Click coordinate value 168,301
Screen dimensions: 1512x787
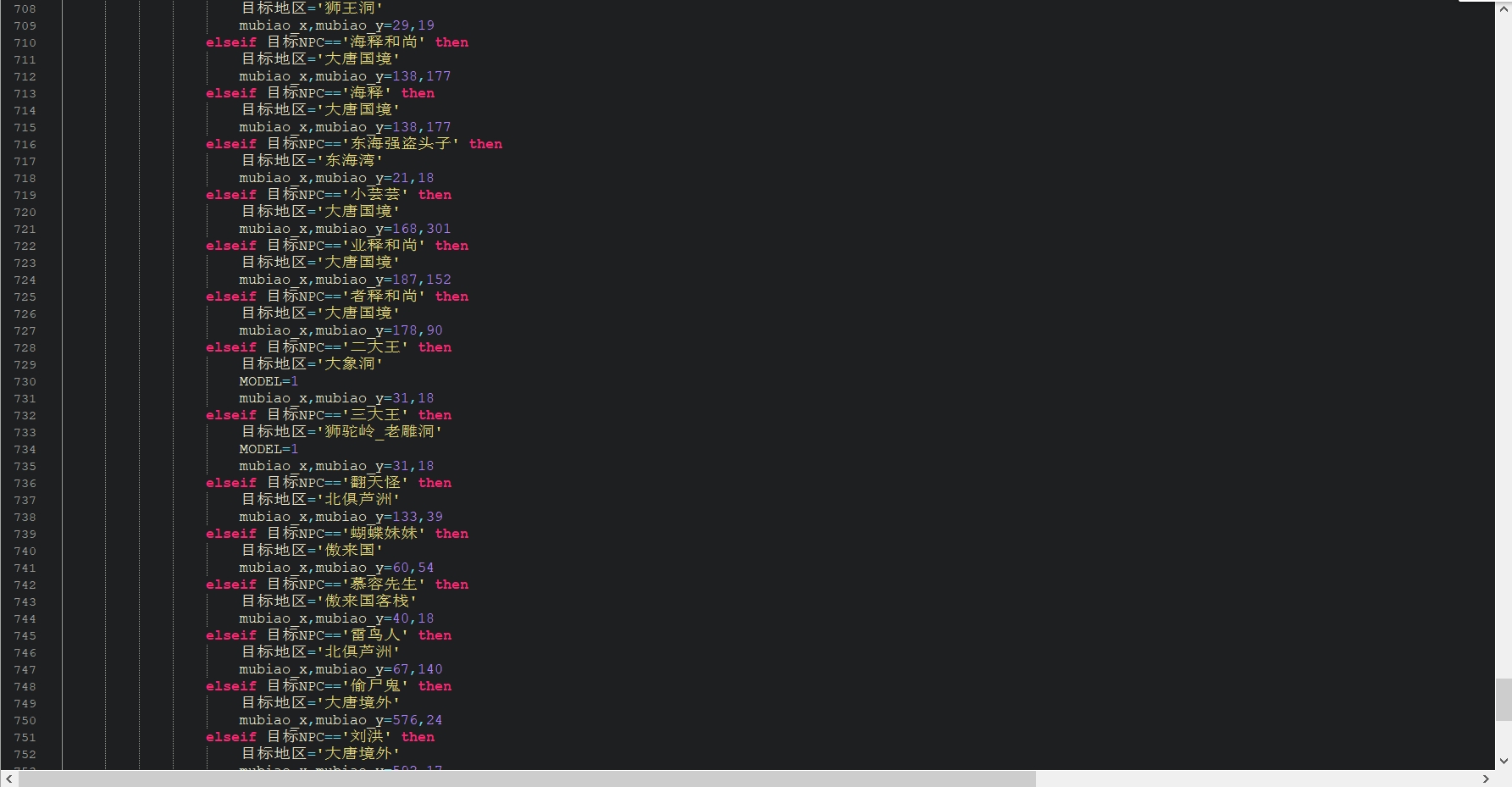coord(422,229)
